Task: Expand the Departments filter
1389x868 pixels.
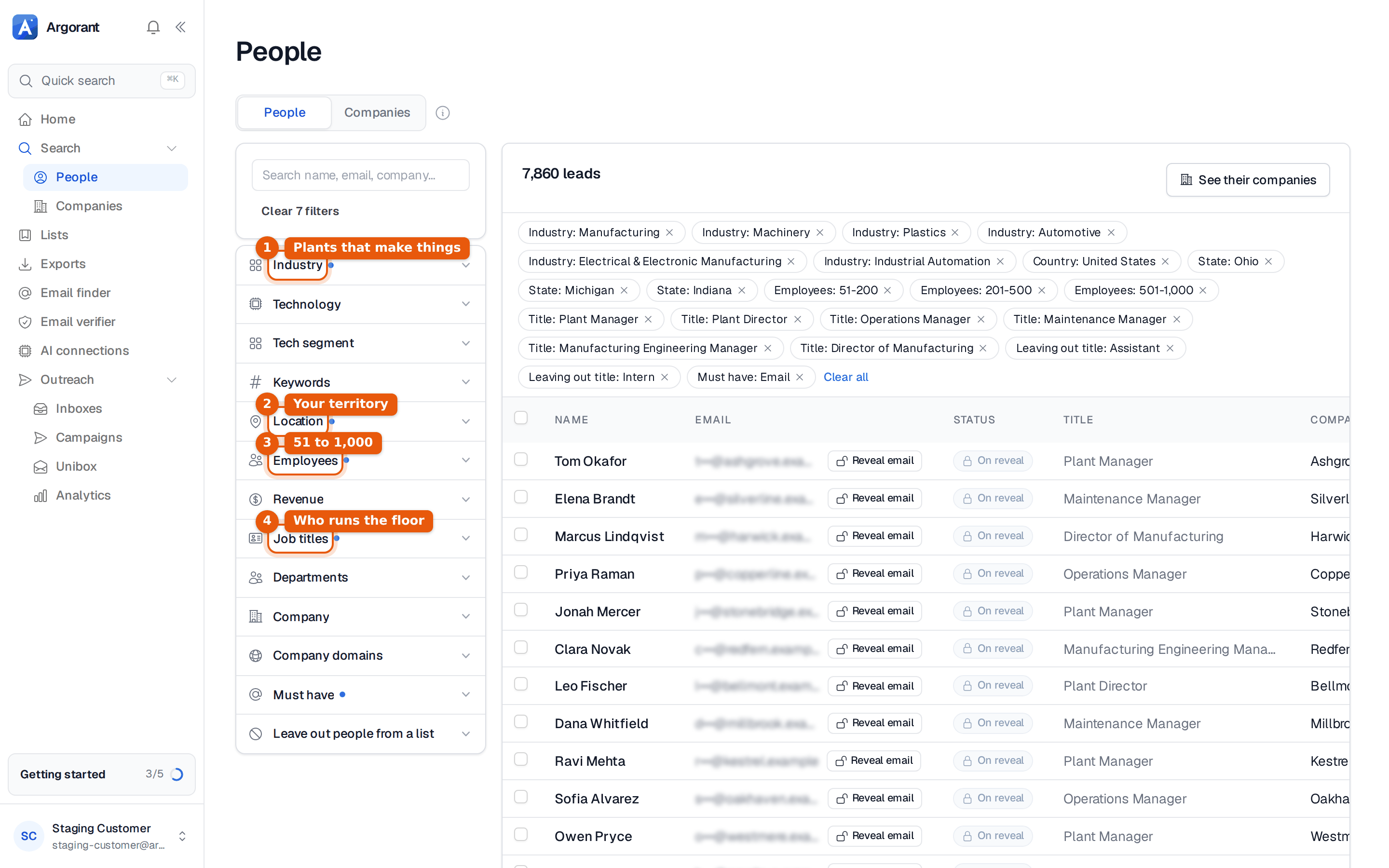Action: (x=360, y=578)
